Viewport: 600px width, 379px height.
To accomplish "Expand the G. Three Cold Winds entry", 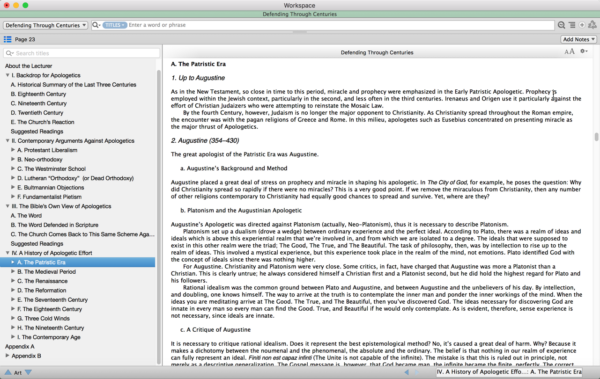I will (x=13, y=318).
